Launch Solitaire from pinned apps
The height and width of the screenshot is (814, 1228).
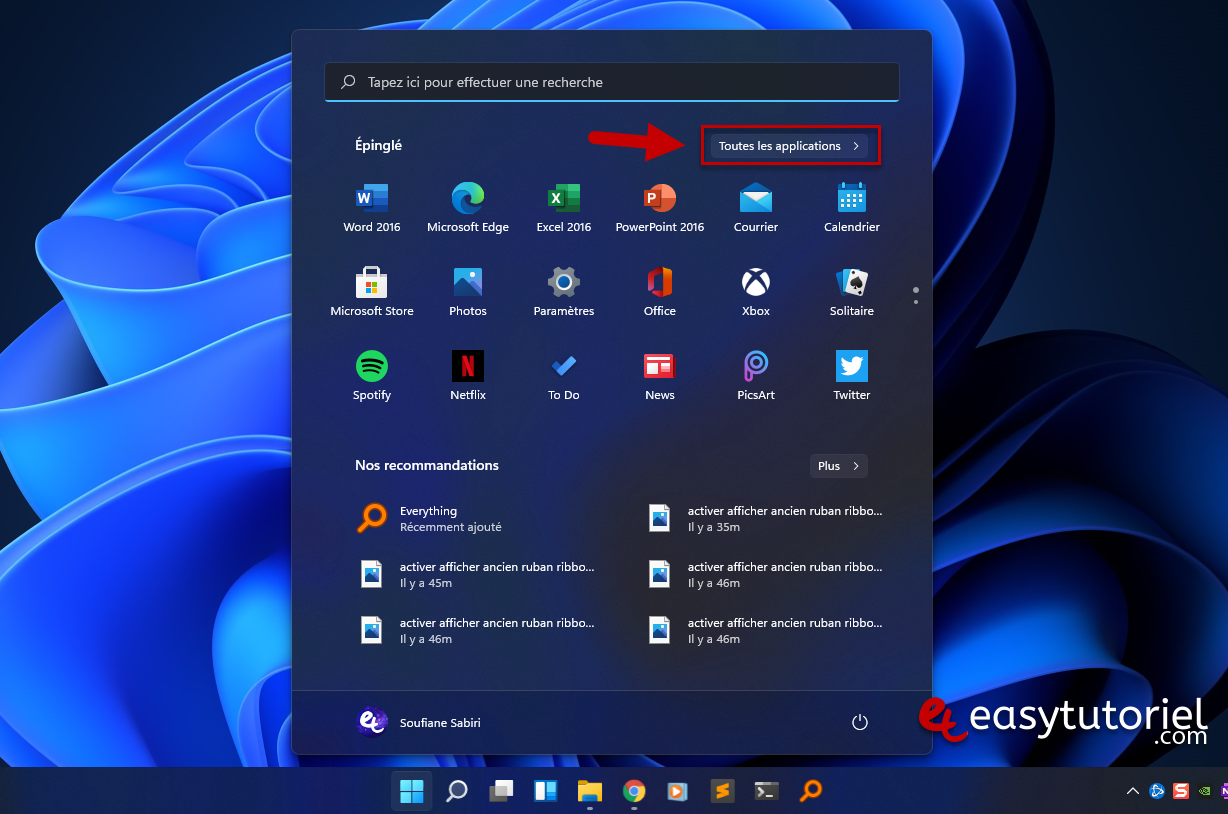click(x=852, y=292)
